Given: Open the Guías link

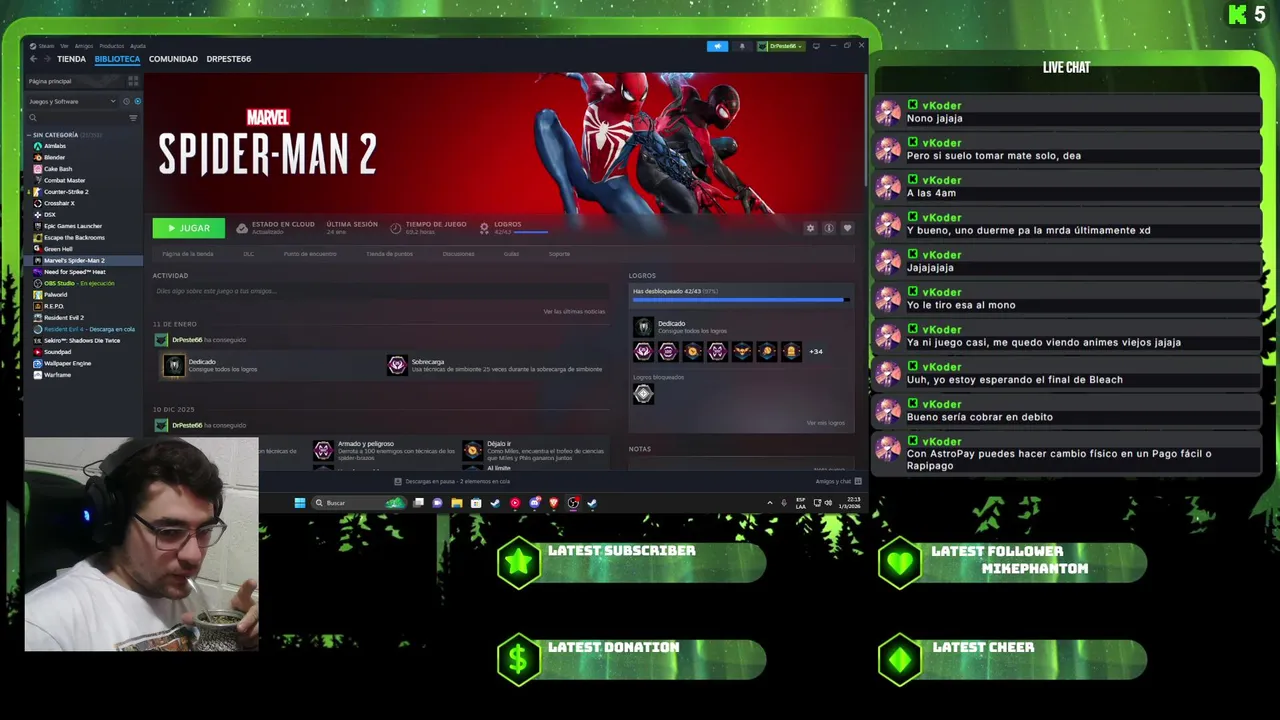Looking at the screenshot, I should 511,254.
